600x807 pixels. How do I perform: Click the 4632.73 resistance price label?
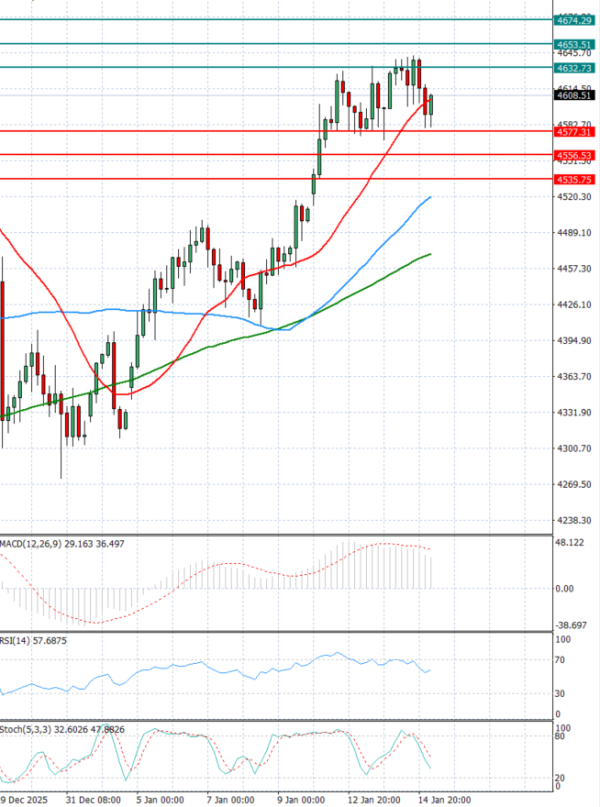574,68
